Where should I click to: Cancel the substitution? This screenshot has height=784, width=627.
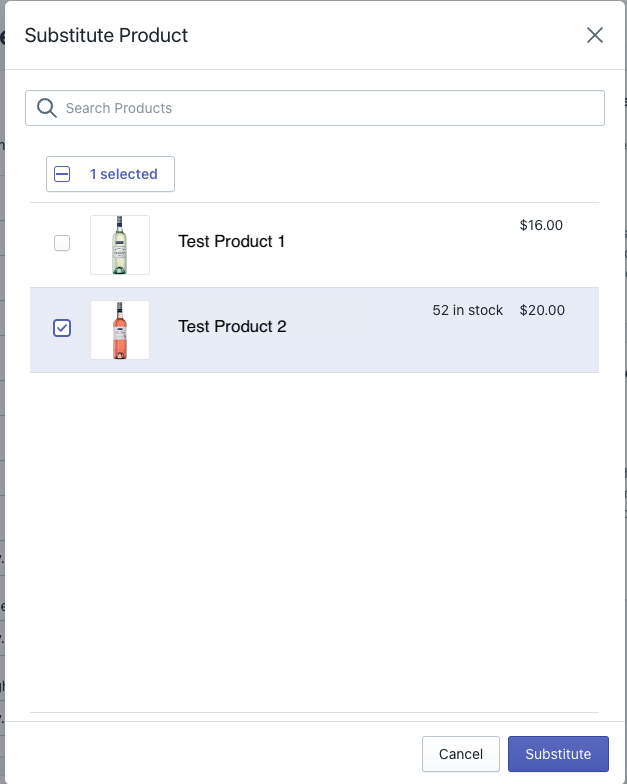[460, 754]
